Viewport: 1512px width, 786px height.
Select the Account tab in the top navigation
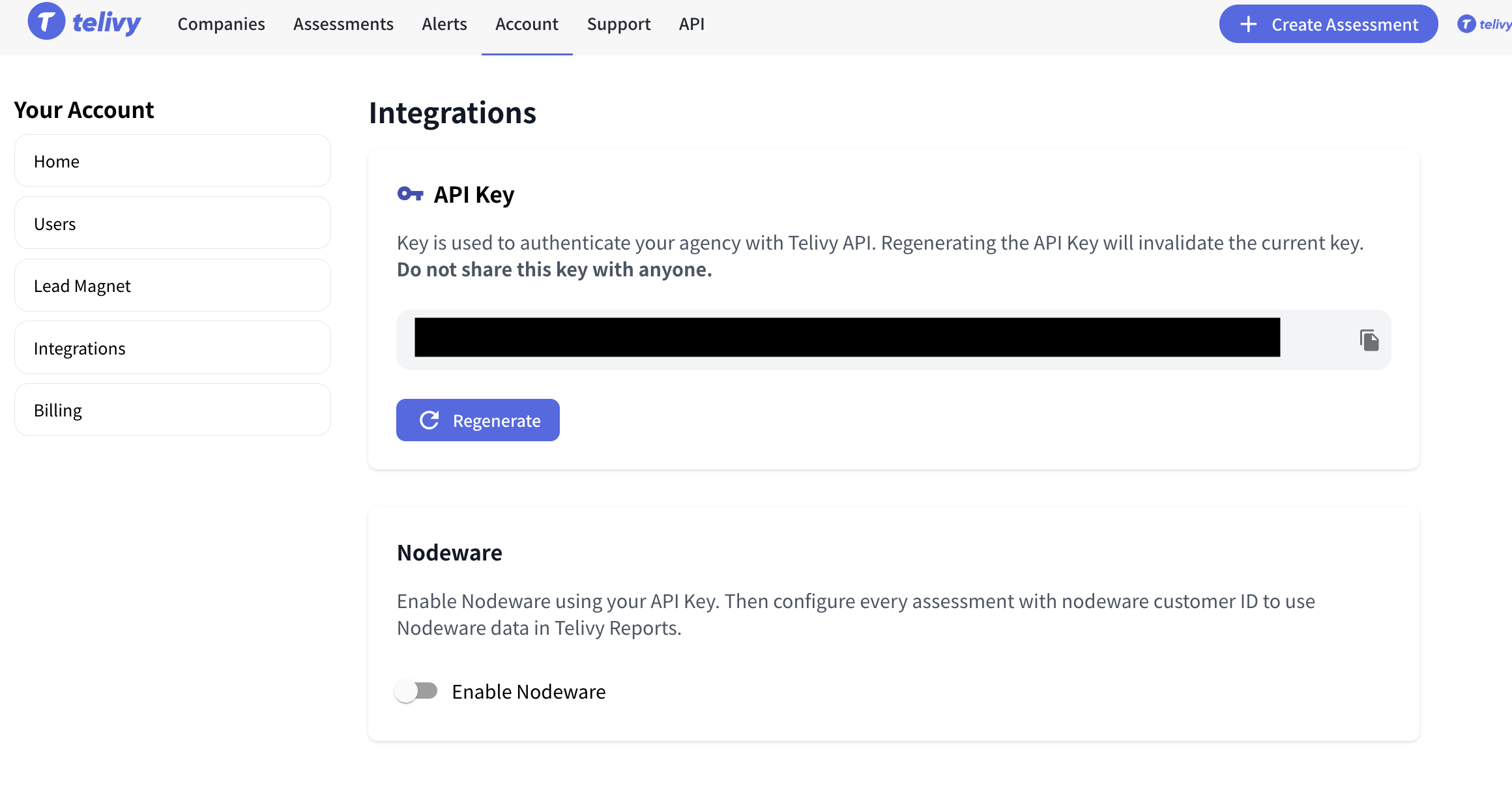coord(527,24)
